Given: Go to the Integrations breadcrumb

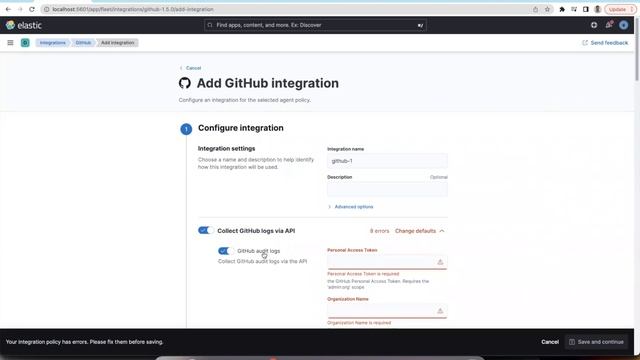Looking at the screenshot, I should (x=52, y=42).
